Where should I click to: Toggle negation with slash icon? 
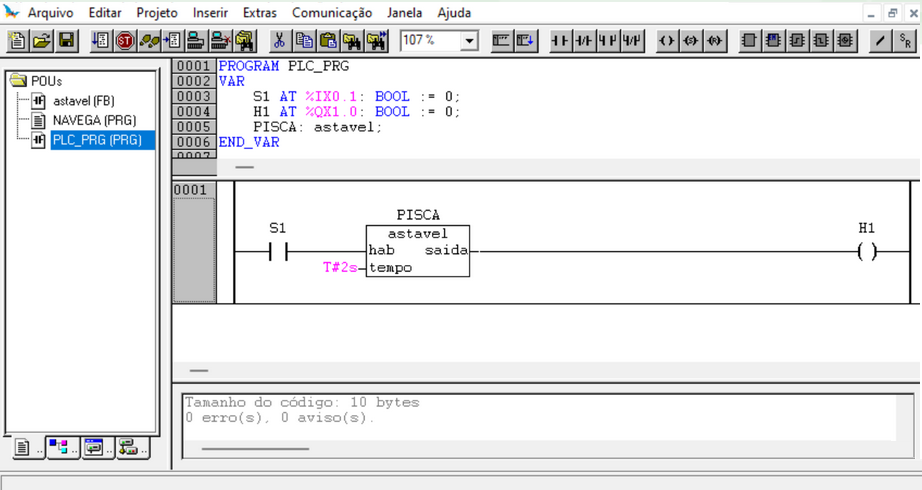point(880,41)
